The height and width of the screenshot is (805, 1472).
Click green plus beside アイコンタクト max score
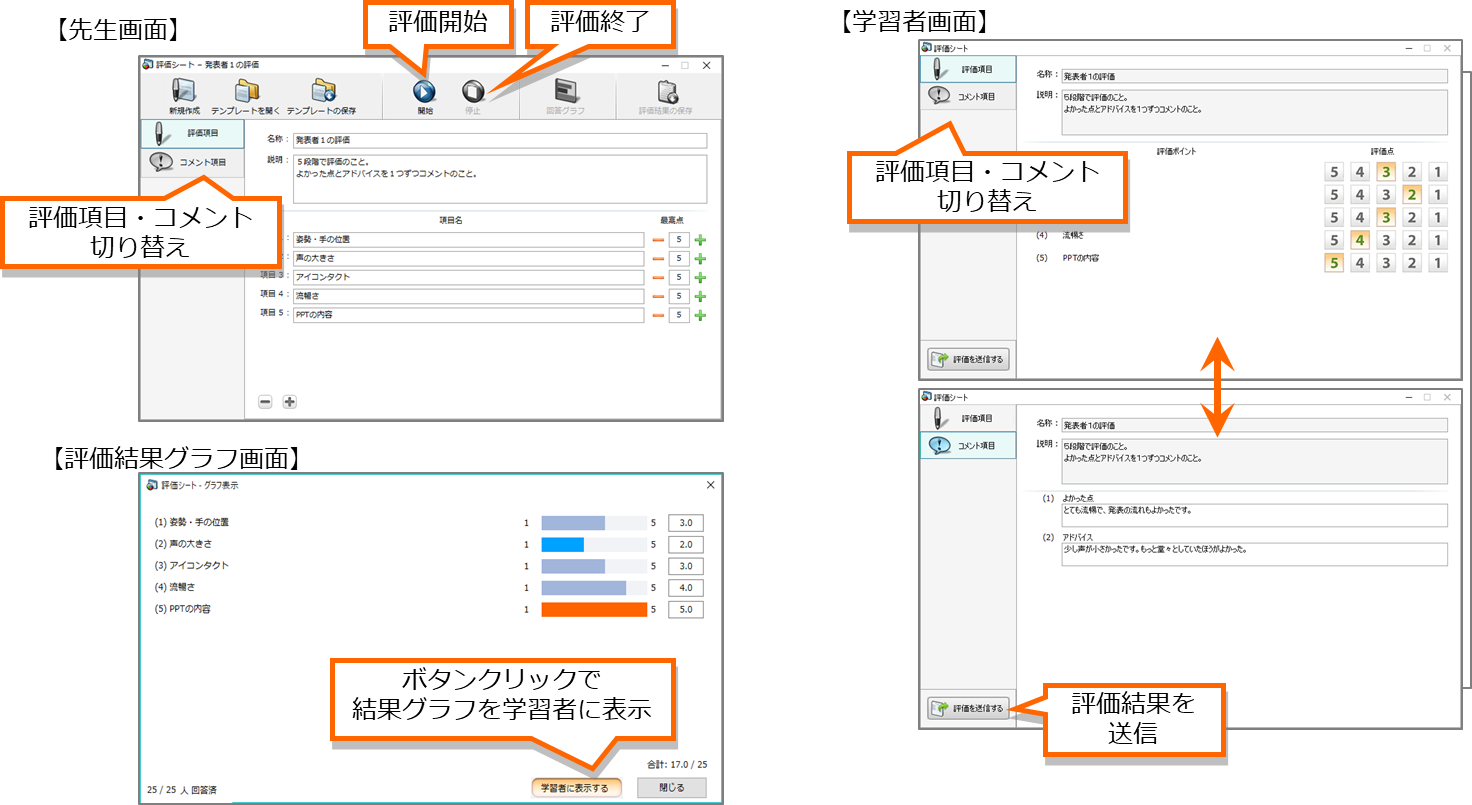tap(700, 277)
